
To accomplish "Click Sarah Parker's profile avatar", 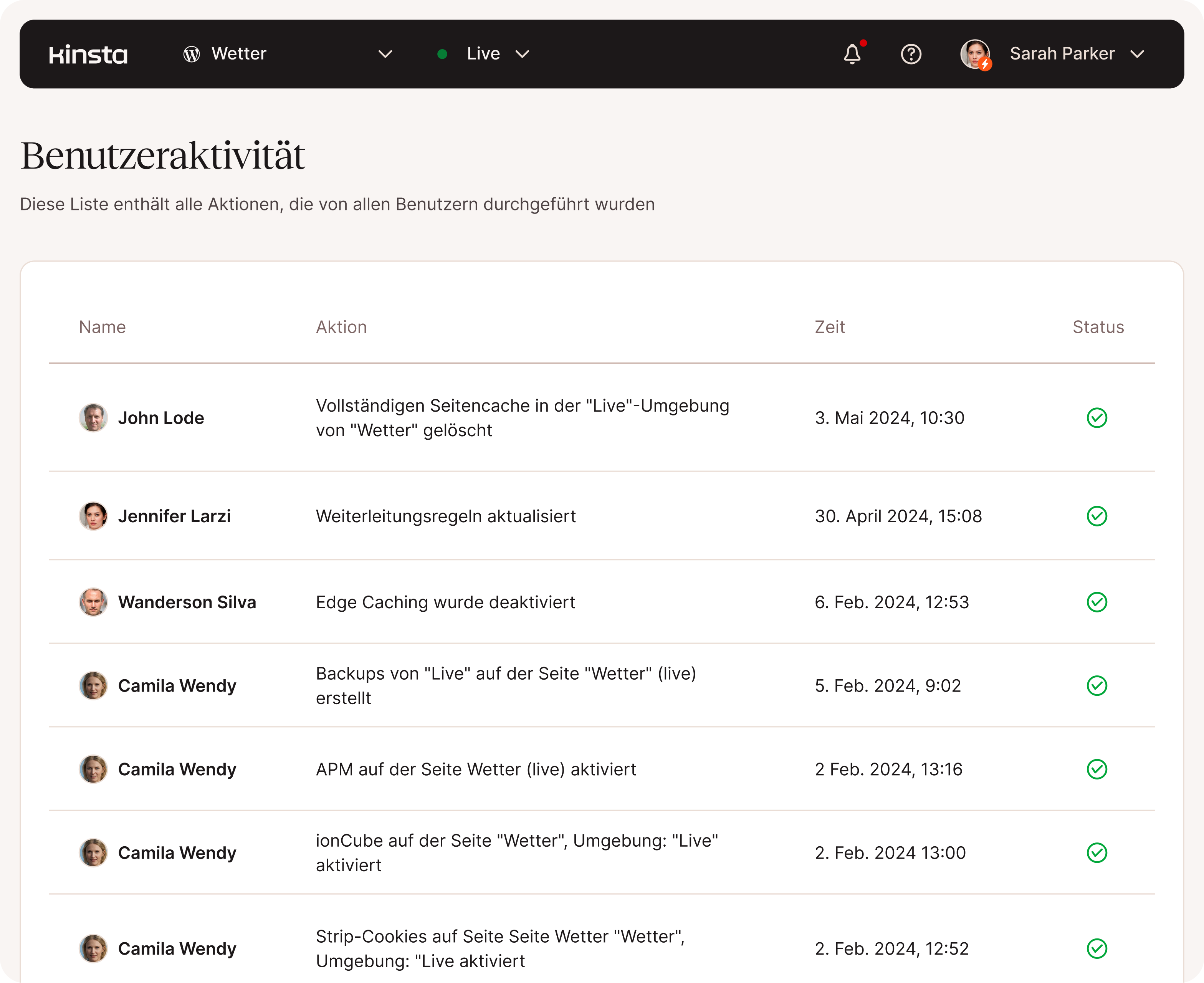I will tap(975, 55).
